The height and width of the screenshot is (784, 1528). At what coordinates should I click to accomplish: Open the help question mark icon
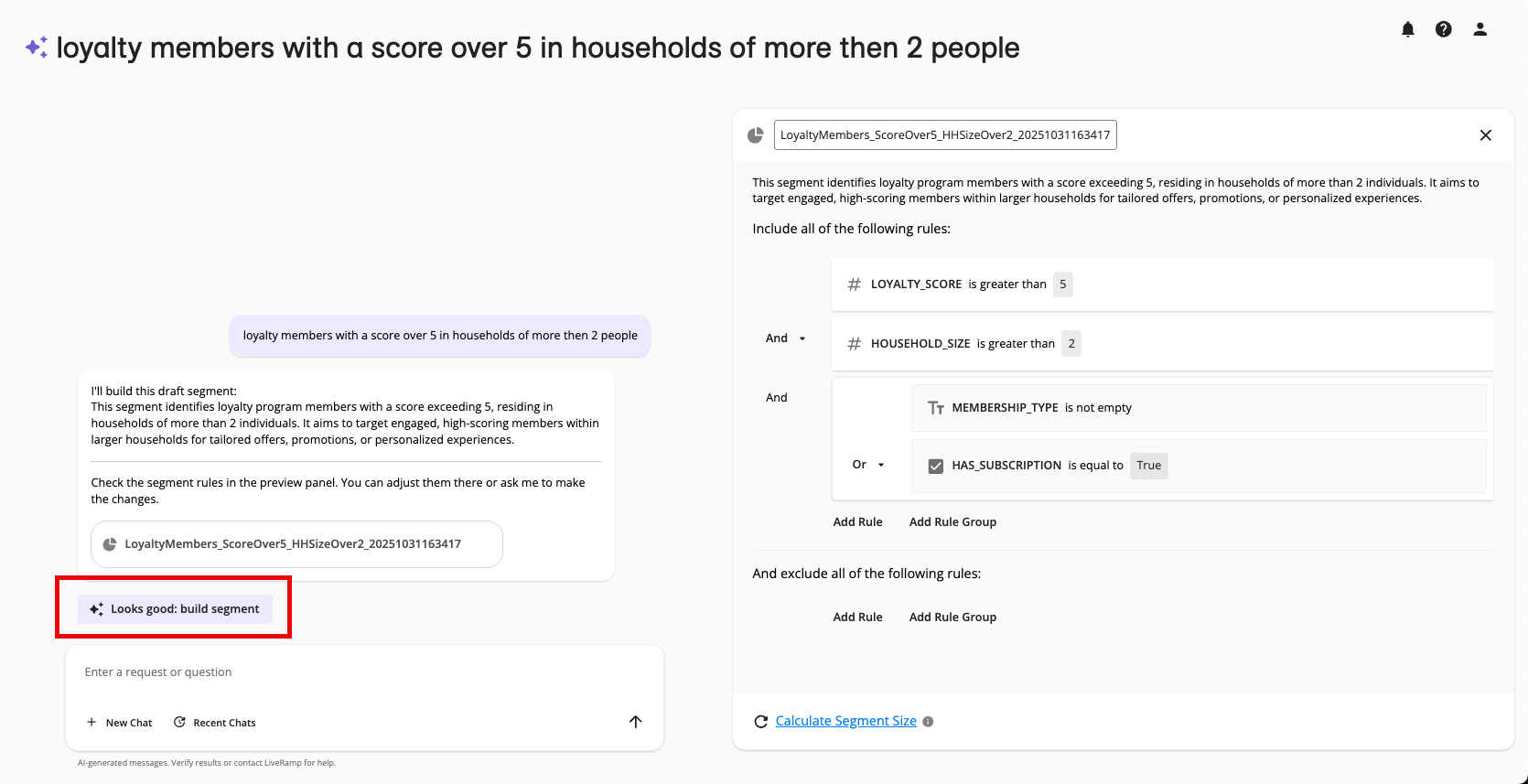1444,29
